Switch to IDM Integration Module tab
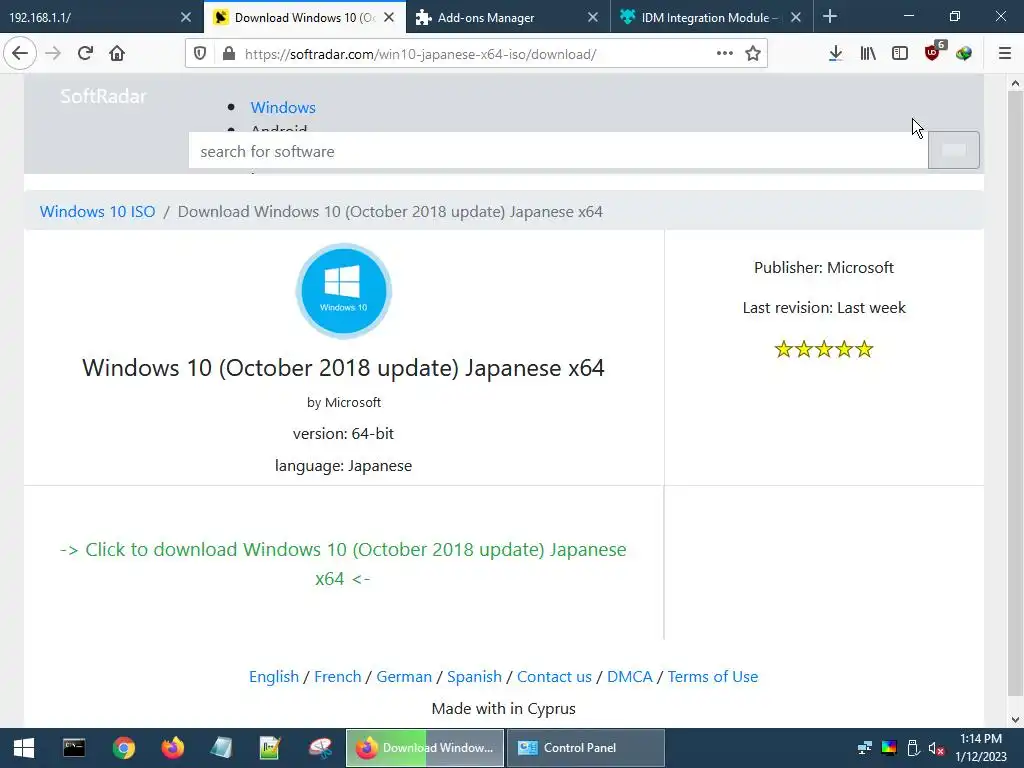 pyautogui.click(x=702, y=17)
